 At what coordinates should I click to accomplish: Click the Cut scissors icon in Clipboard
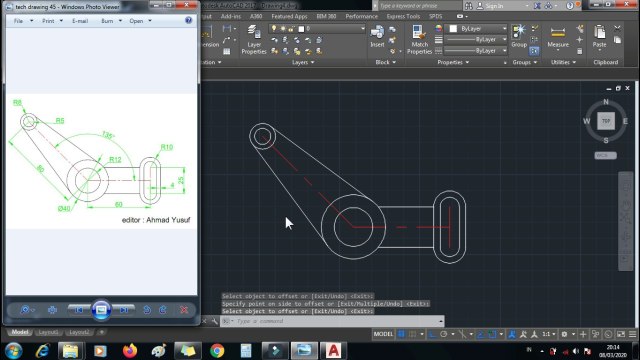pyautogui.click(x=617, y=29)
